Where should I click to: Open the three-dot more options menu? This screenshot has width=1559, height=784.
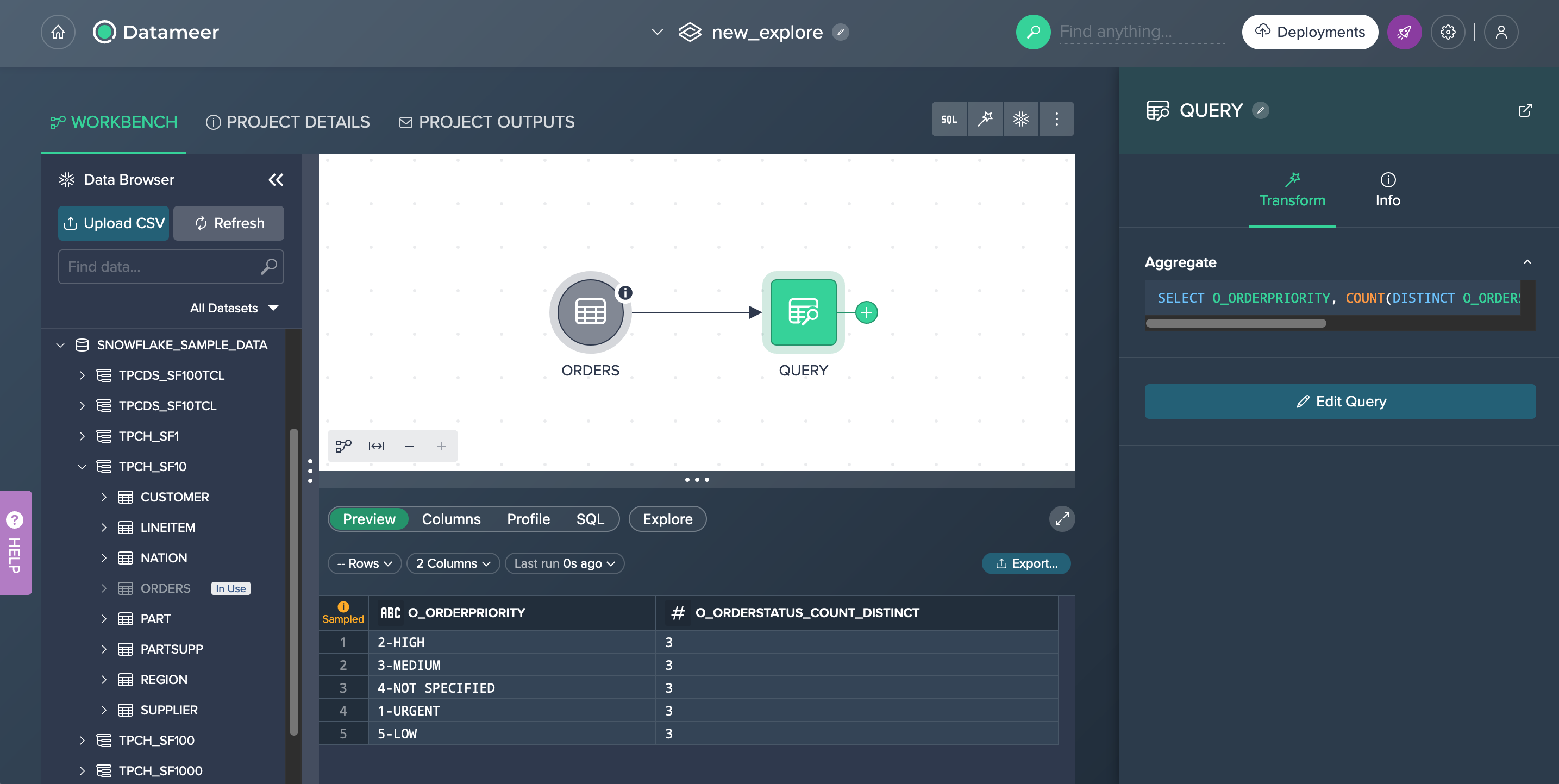(1057, 119)
